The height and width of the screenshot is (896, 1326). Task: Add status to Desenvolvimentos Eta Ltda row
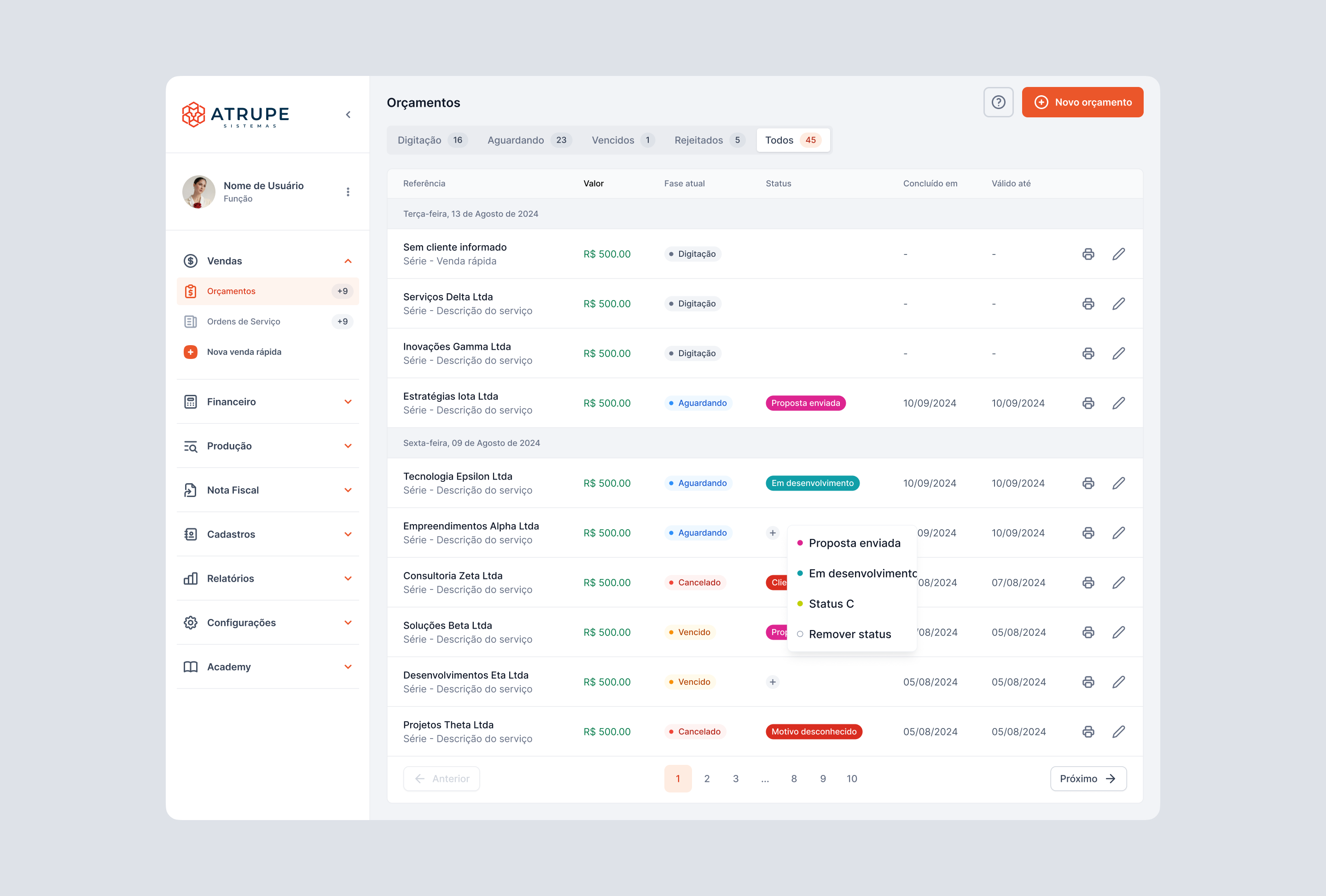click(773, 682)
